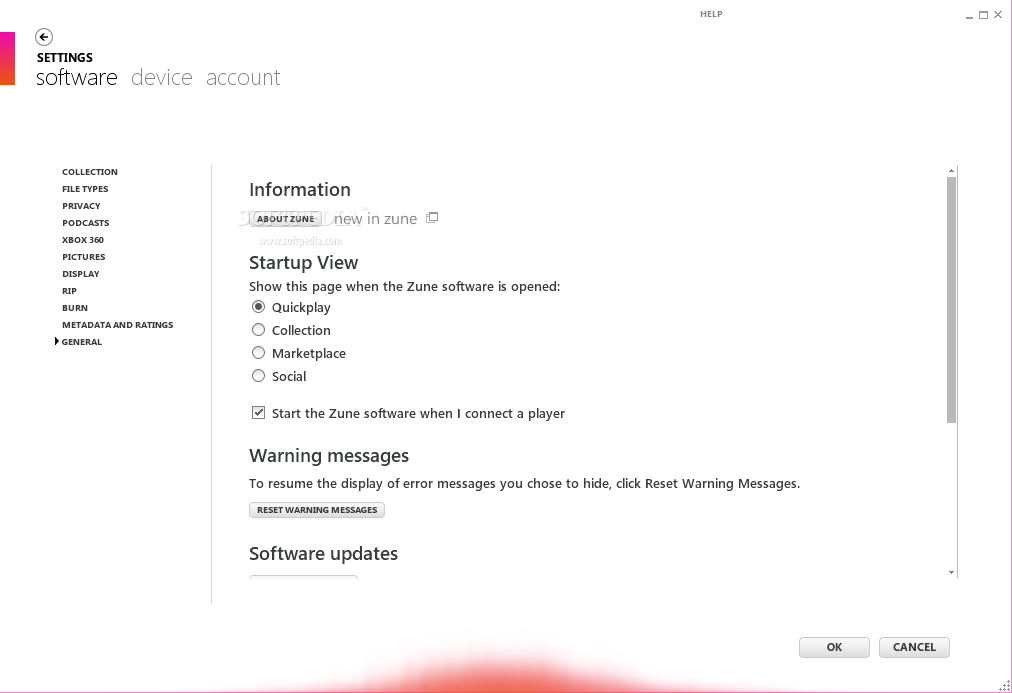Open the new in zune link
Screen dimensions: 1012x693
click(376, 219)
